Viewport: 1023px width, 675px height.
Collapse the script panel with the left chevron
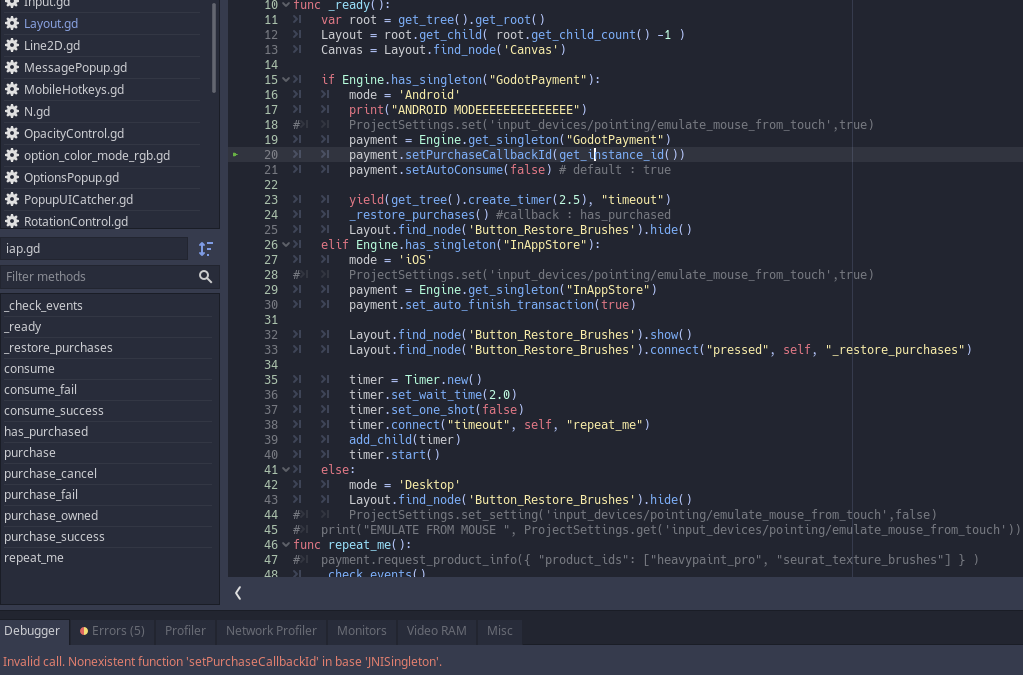click(238, 592)
